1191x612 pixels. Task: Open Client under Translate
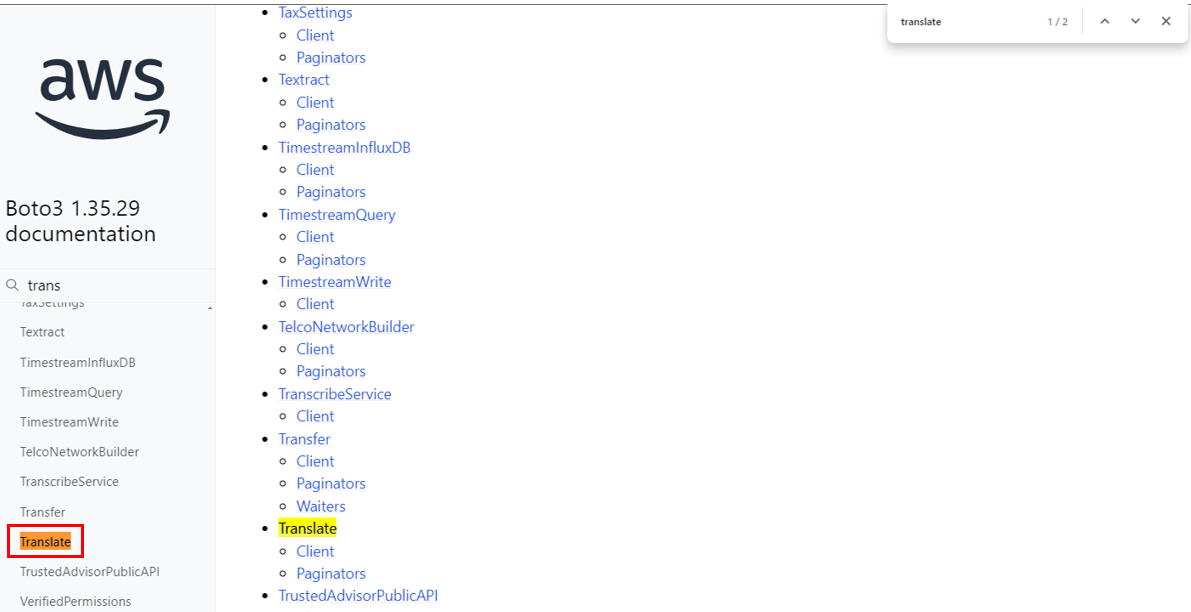315,550
